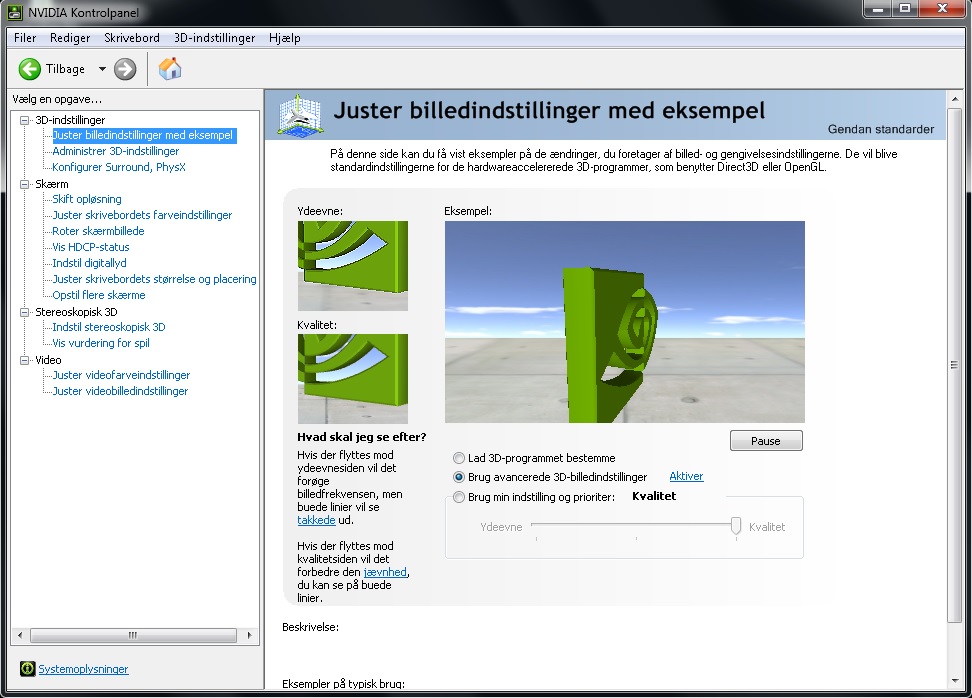Open the Rediger menu
The image size is (972, 698).
70,38
